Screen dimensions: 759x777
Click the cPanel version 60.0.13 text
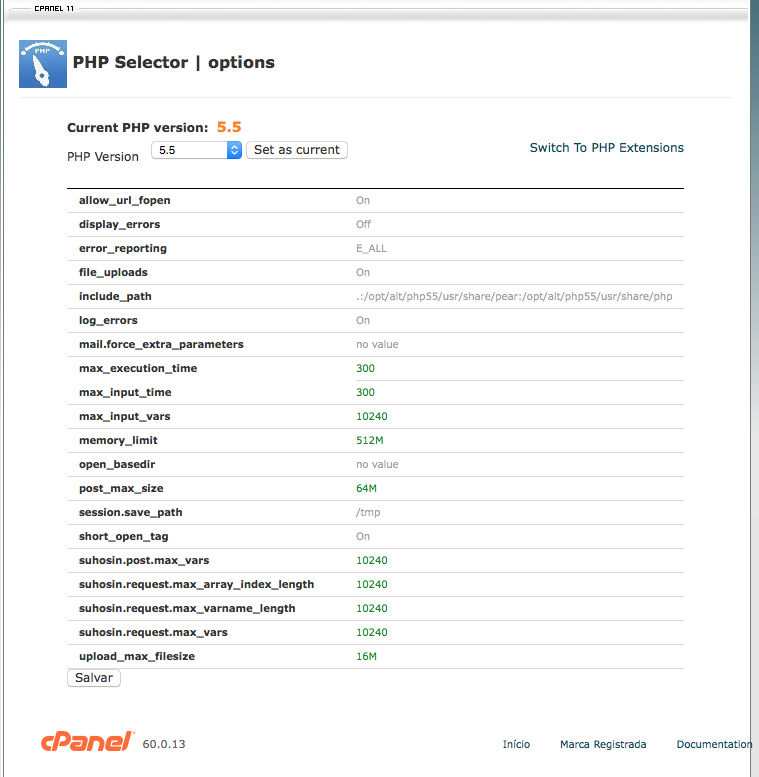pyautogui.click(x=163, y=744)
